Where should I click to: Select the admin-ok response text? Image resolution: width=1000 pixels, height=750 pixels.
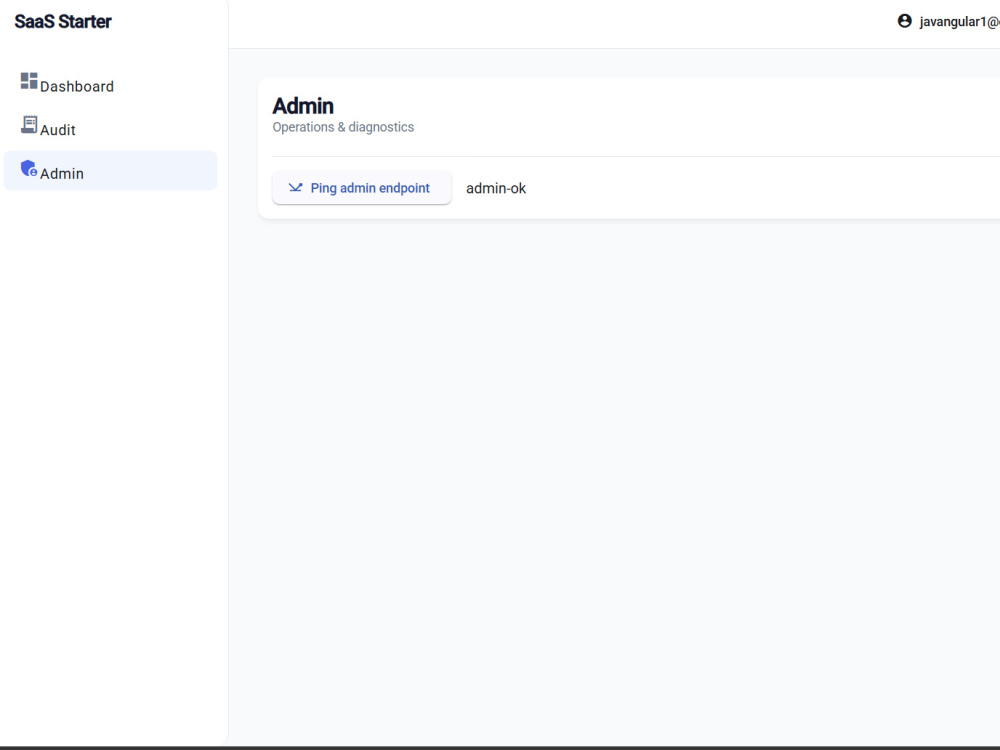pyautogui.click(x=496, y=188)
